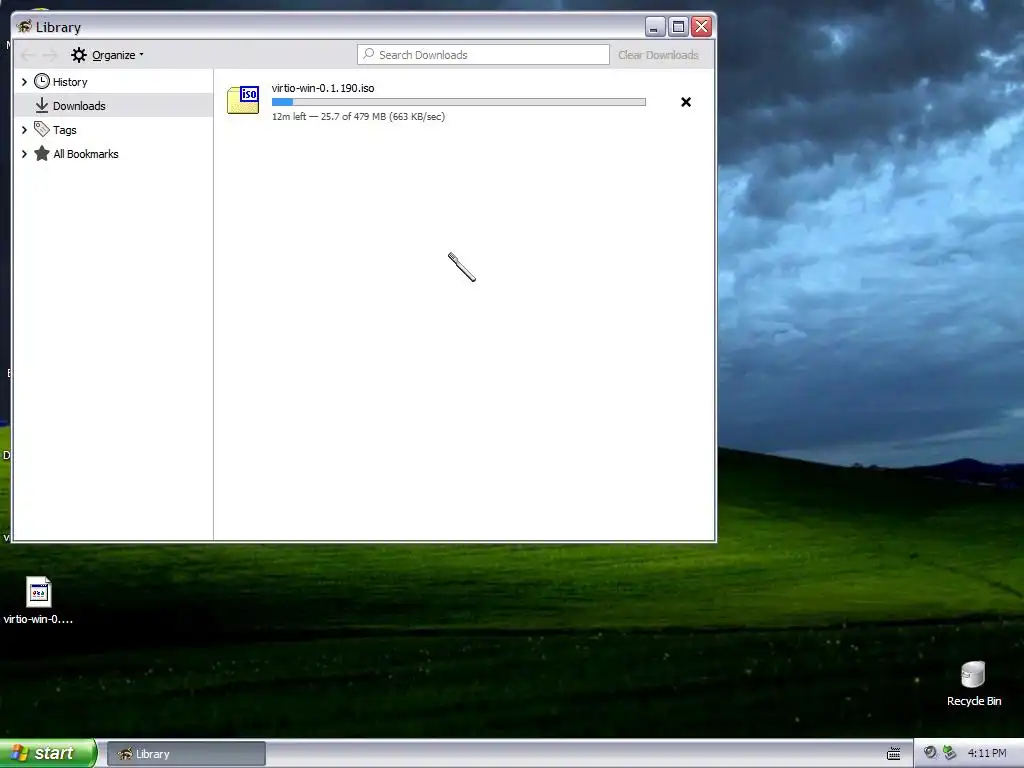1024x768 pixels.
Task: Click the magnifier icon in search box
Action: 369,54
